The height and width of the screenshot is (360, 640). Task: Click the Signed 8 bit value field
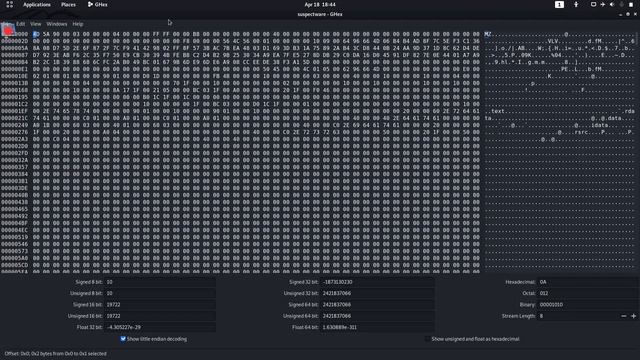point(160,282)
